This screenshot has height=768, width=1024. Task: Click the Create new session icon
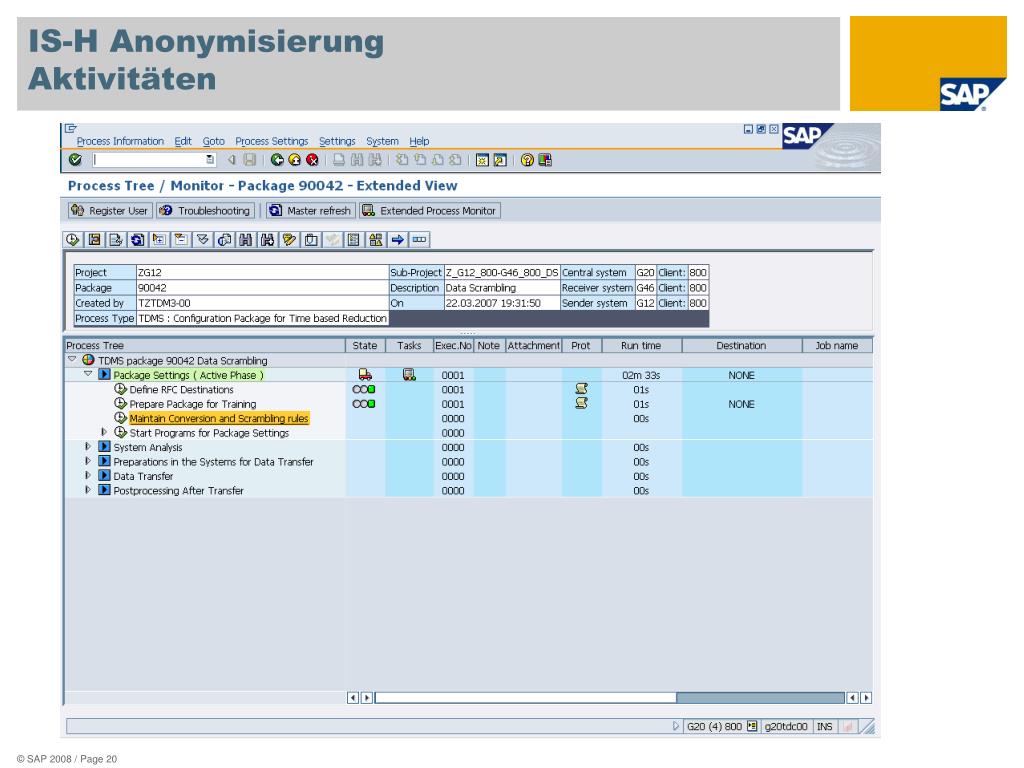click(x=482, y=160)
